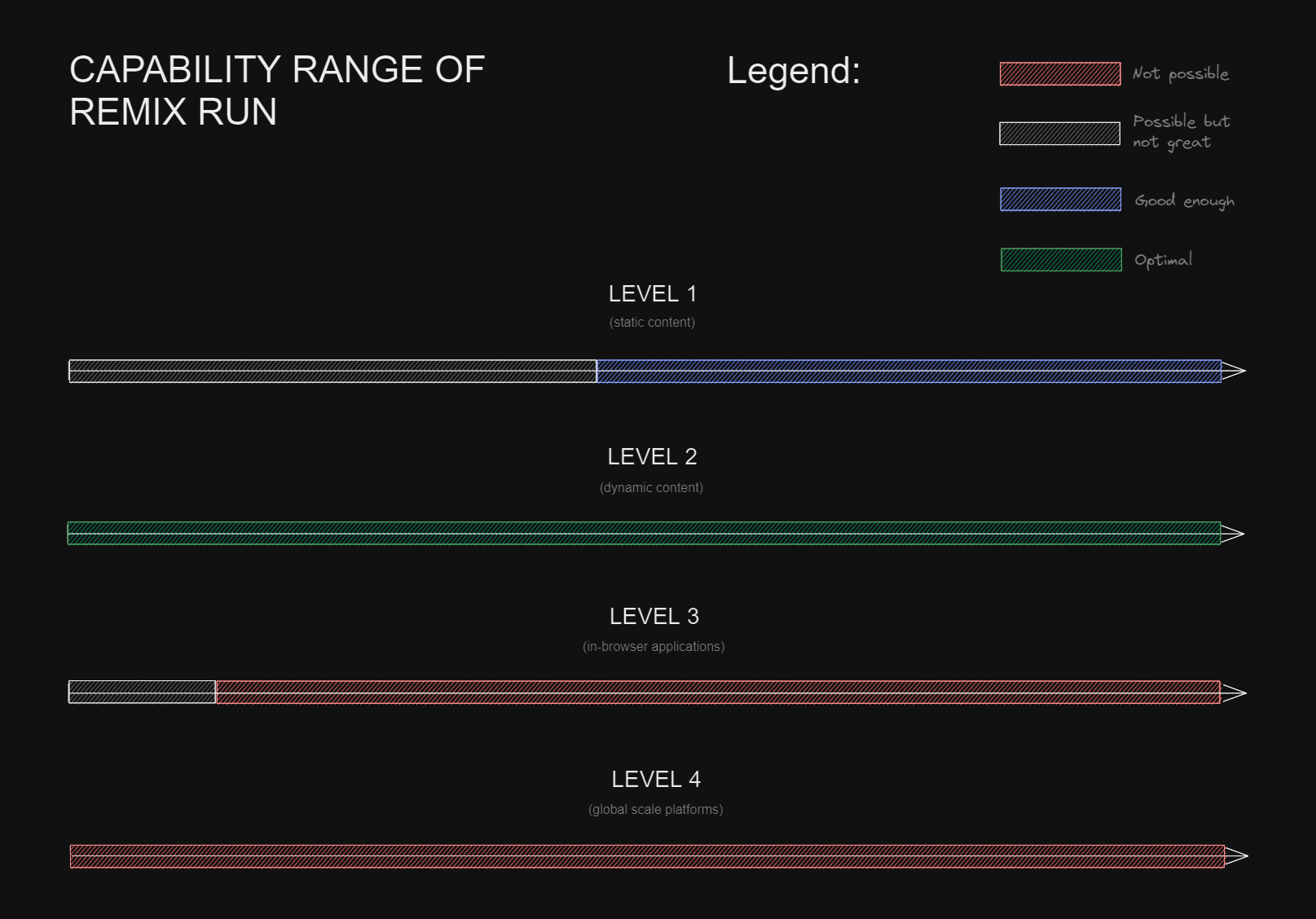This screenshot has height=919, width=1316.
Task: Select the gray 'Possible but not great' swatch
Action: (1060, 134)
